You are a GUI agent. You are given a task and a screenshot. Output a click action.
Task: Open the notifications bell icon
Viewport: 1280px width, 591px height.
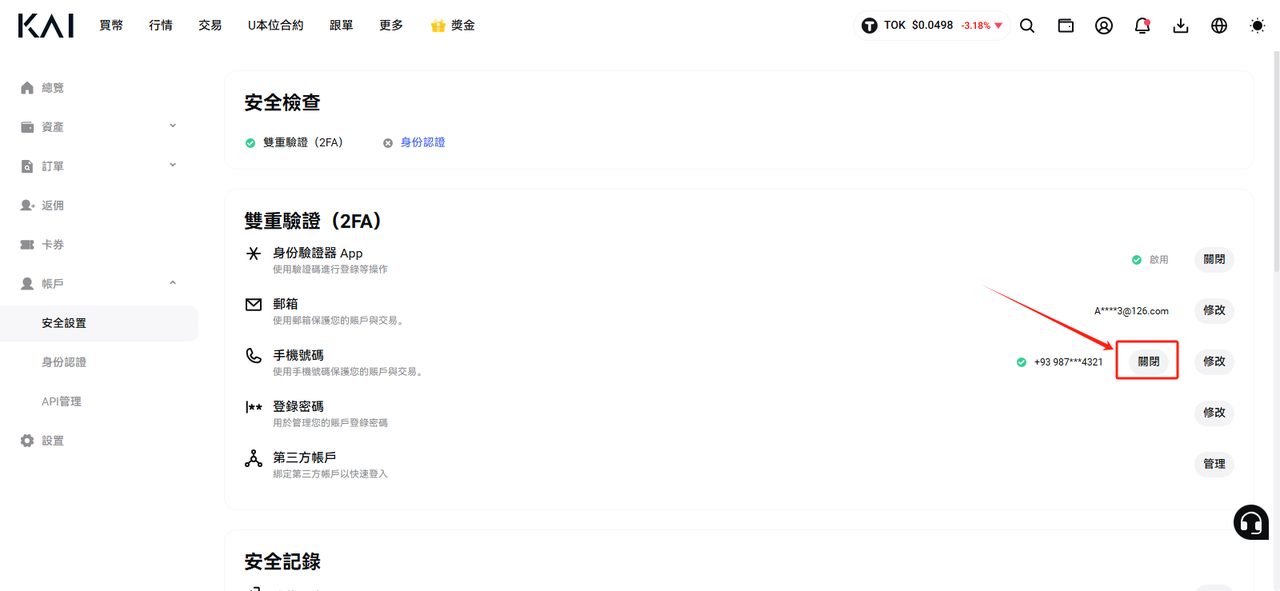coord(1142,26)
